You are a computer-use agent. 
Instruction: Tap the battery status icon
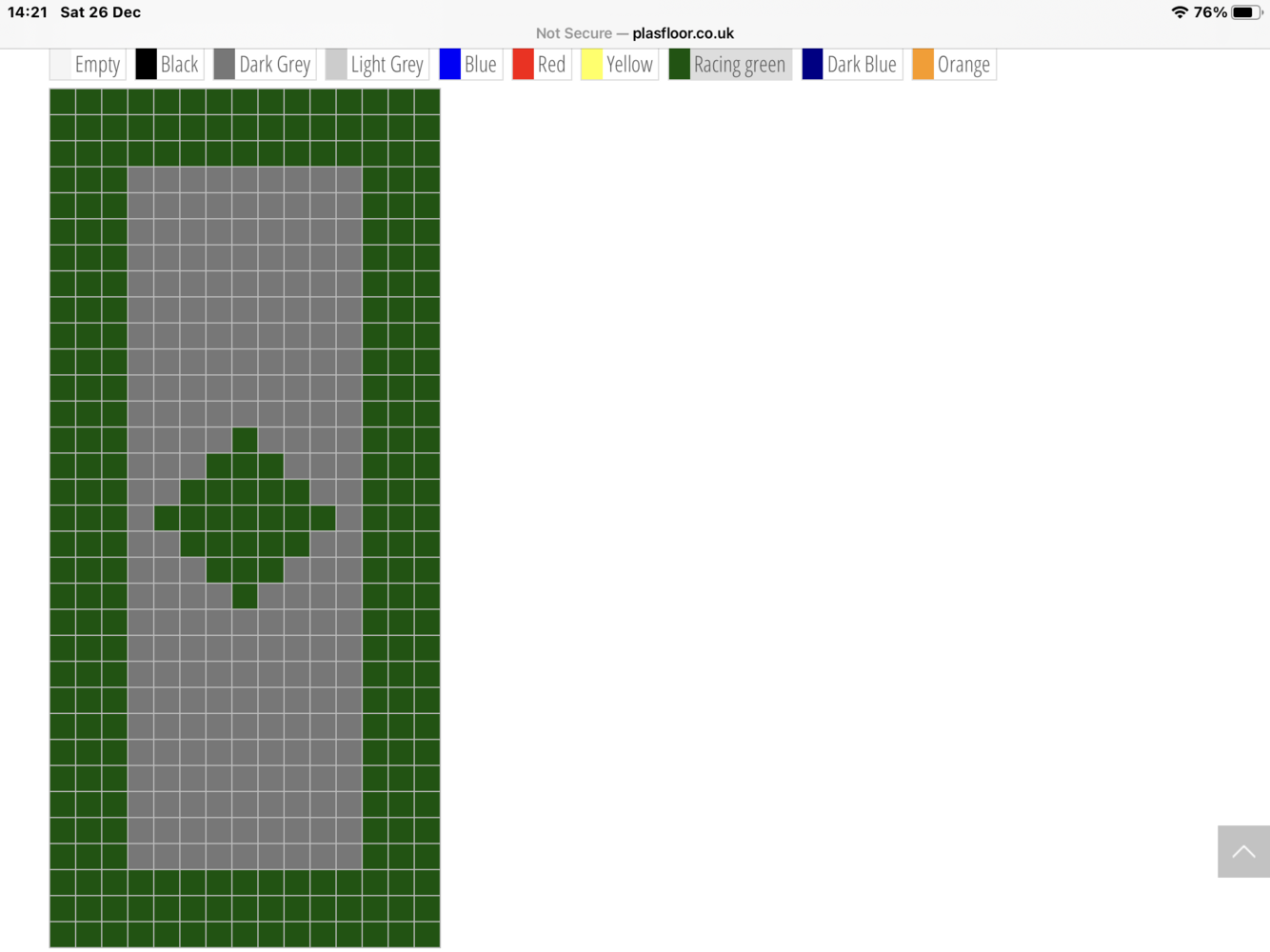click(1246, 12)
